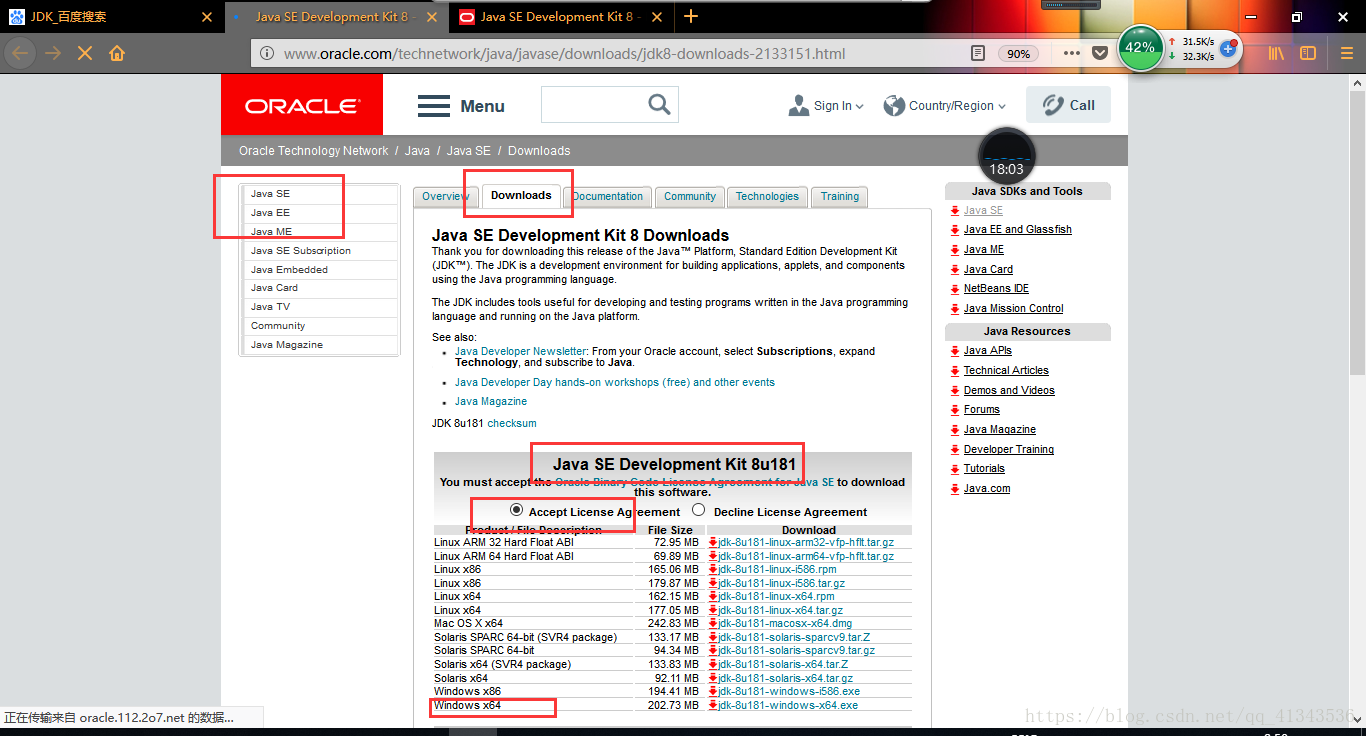The width and height of the screenshot is (1366, 736).
Task: Click the Oracle logo
Action: [x=301, y=105]
